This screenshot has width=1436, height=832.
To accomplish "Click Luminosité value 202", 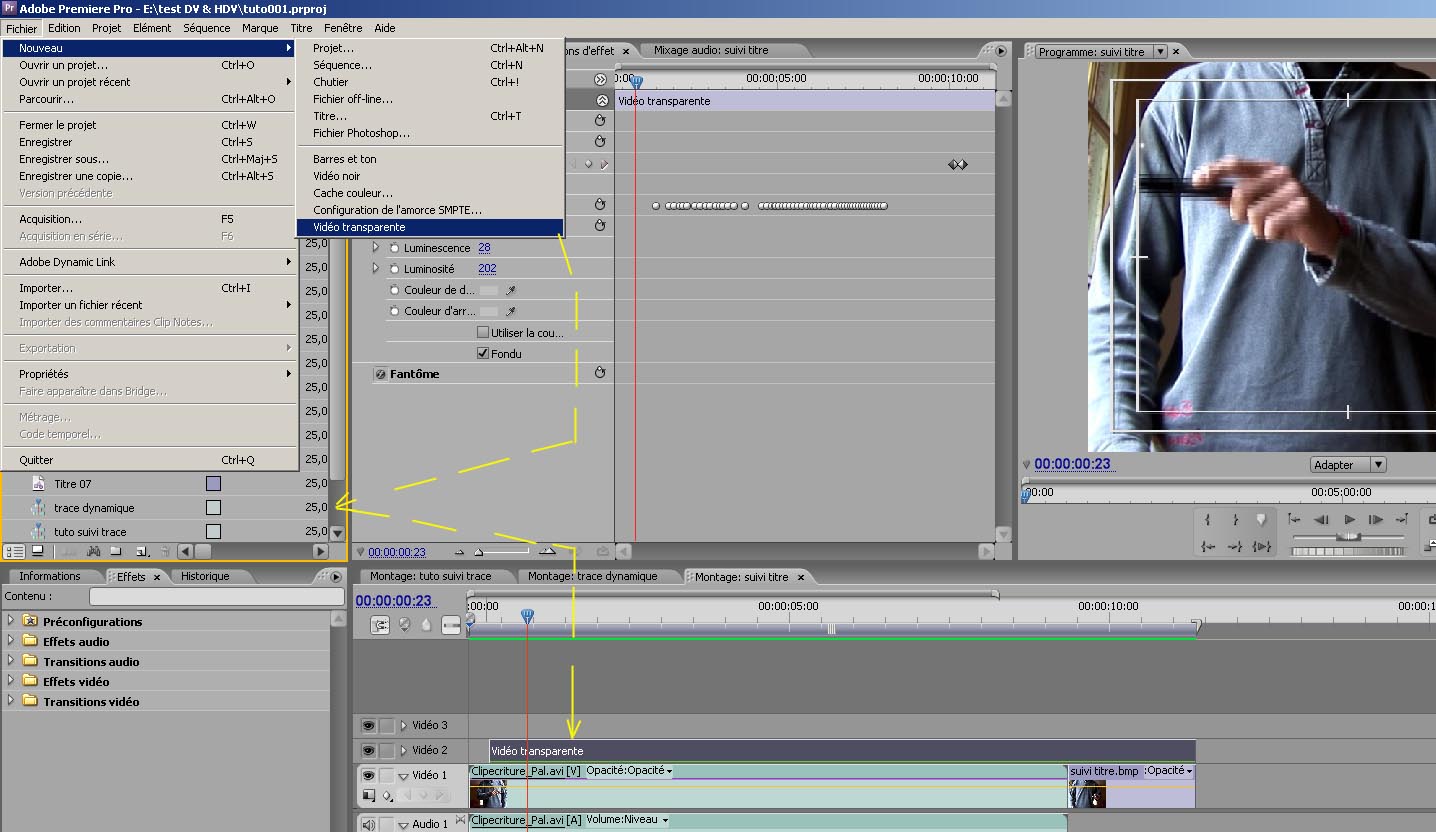I will point(487,269).
